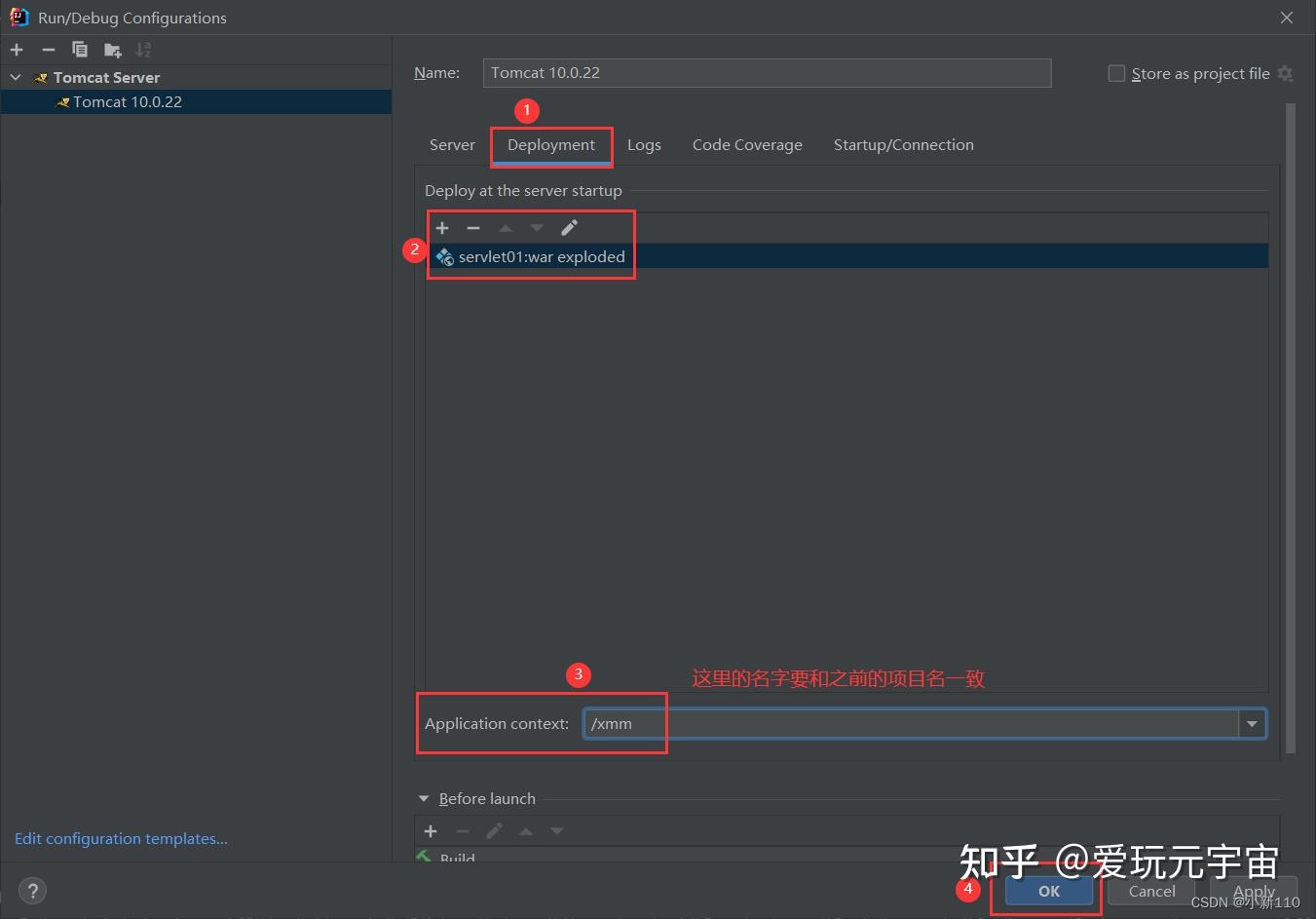Copy the Tomcat 10.0.22 configuration
The image size is (1316, 919).
[x=80, y=50]
